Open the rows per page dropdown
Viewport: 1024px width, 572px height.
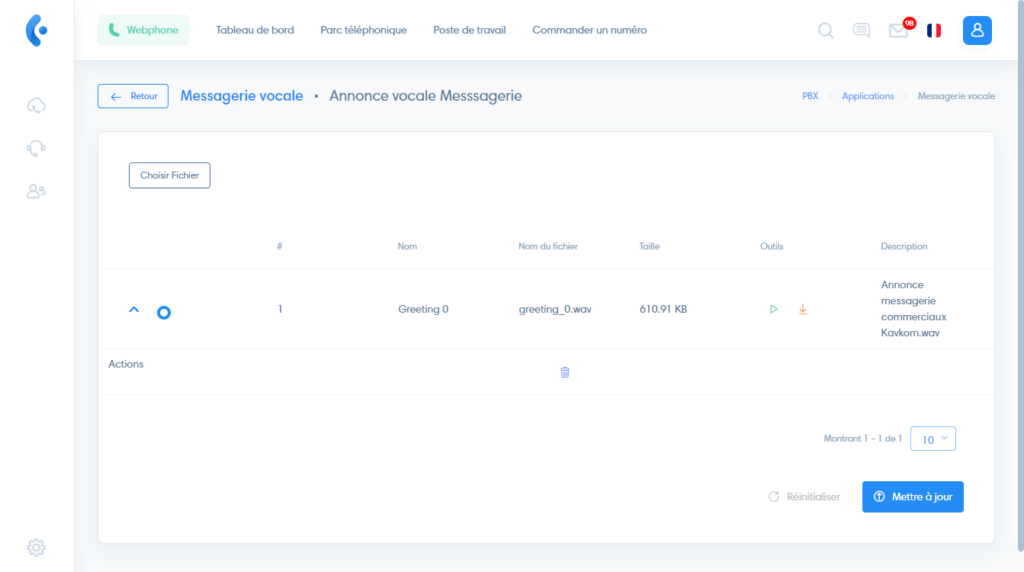point(933,439)
